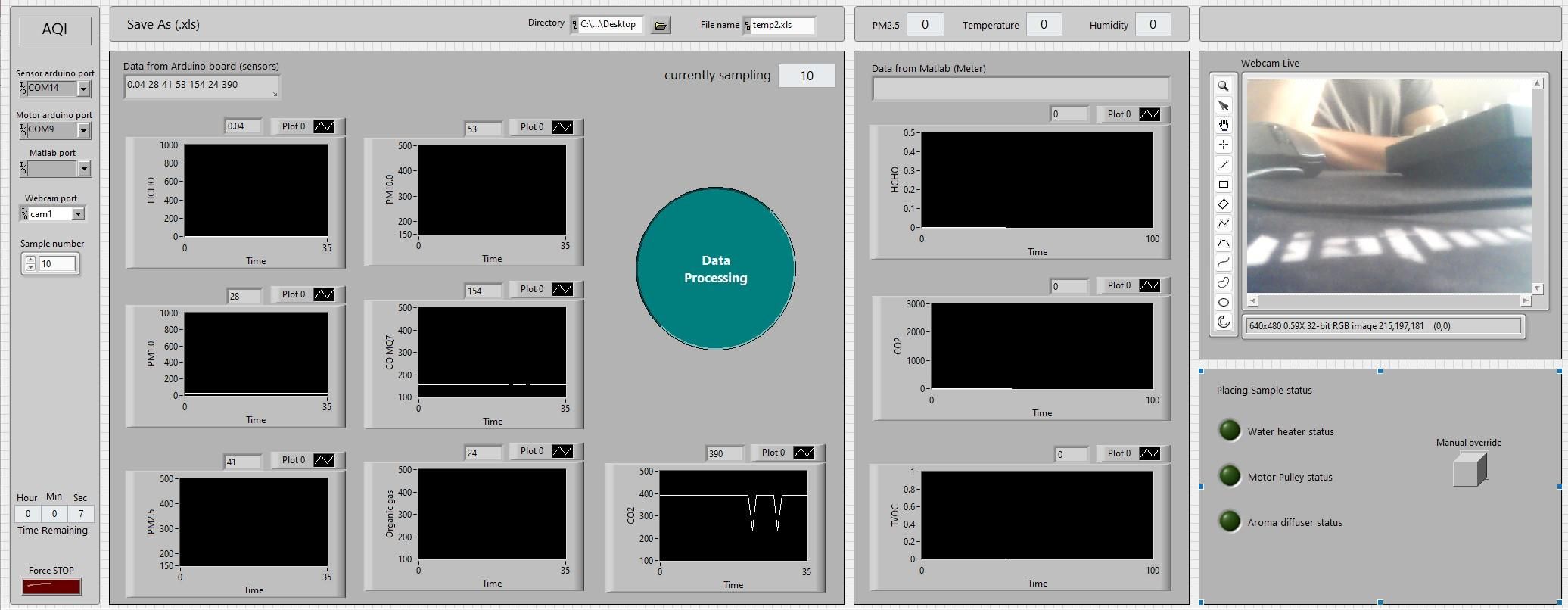Click the currently sampling value box
Viewport: 1568px width, 610px height.
[x=807, y=76]
